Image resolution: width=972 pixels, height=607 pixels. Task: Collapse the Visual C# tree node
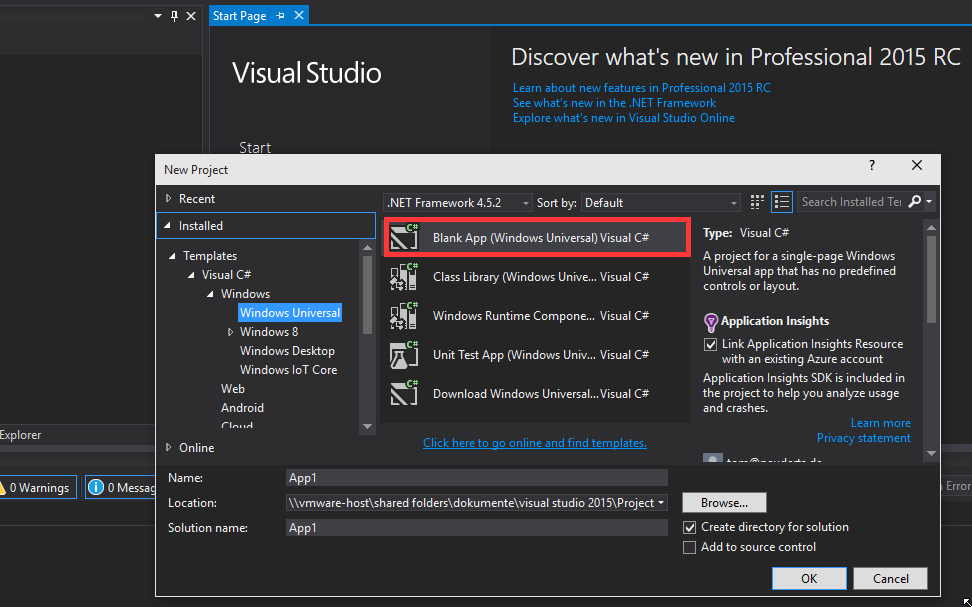pos(192,275)
